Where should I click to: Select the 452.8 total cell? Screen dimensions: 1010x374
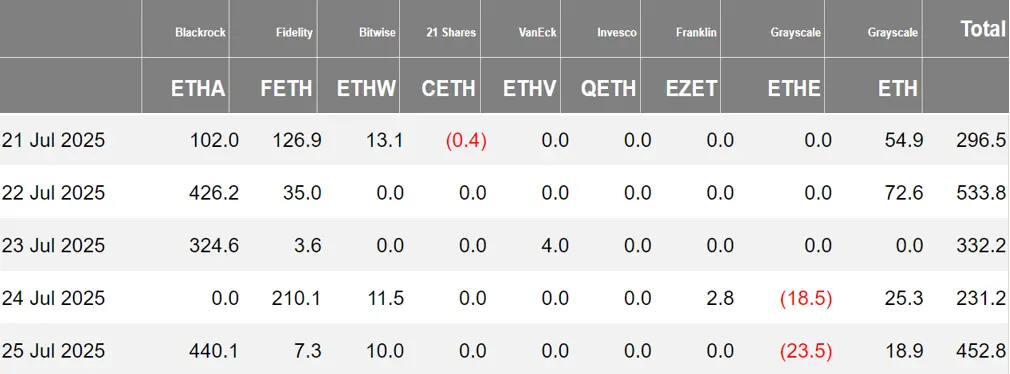click(981, 351)
